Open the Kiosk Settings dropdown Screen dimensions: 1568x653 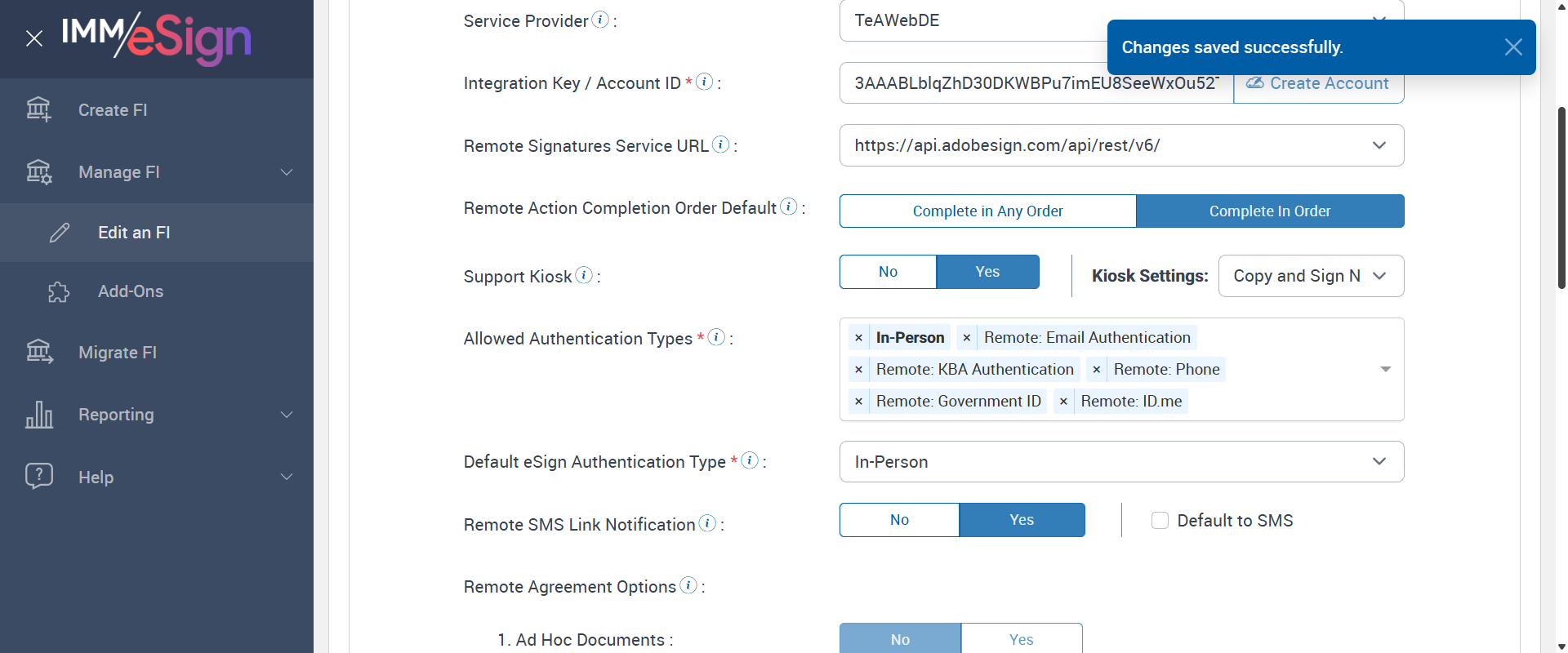click(1311, 276)
